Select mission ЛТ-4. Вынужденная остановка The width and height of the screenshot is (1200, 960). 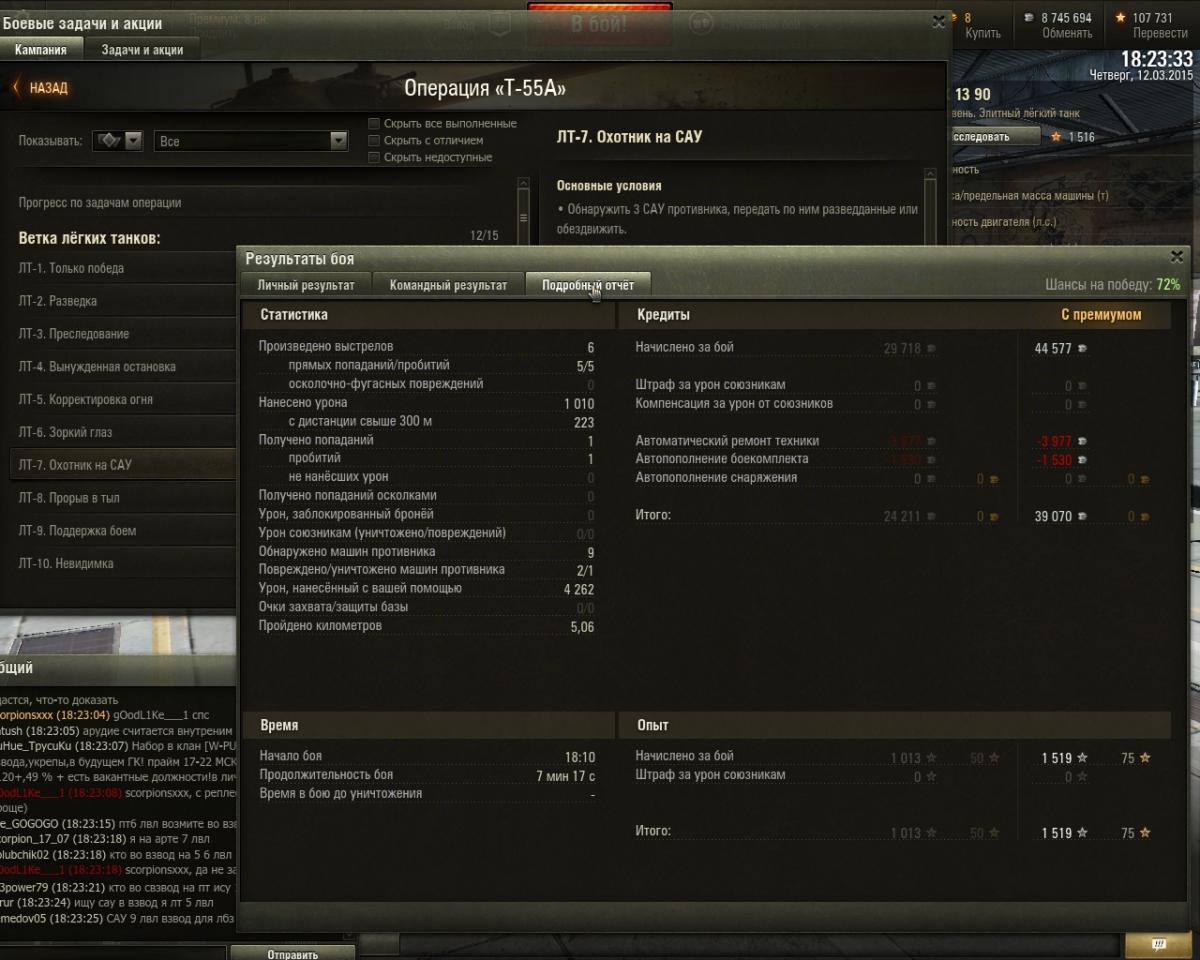[125, 367]
